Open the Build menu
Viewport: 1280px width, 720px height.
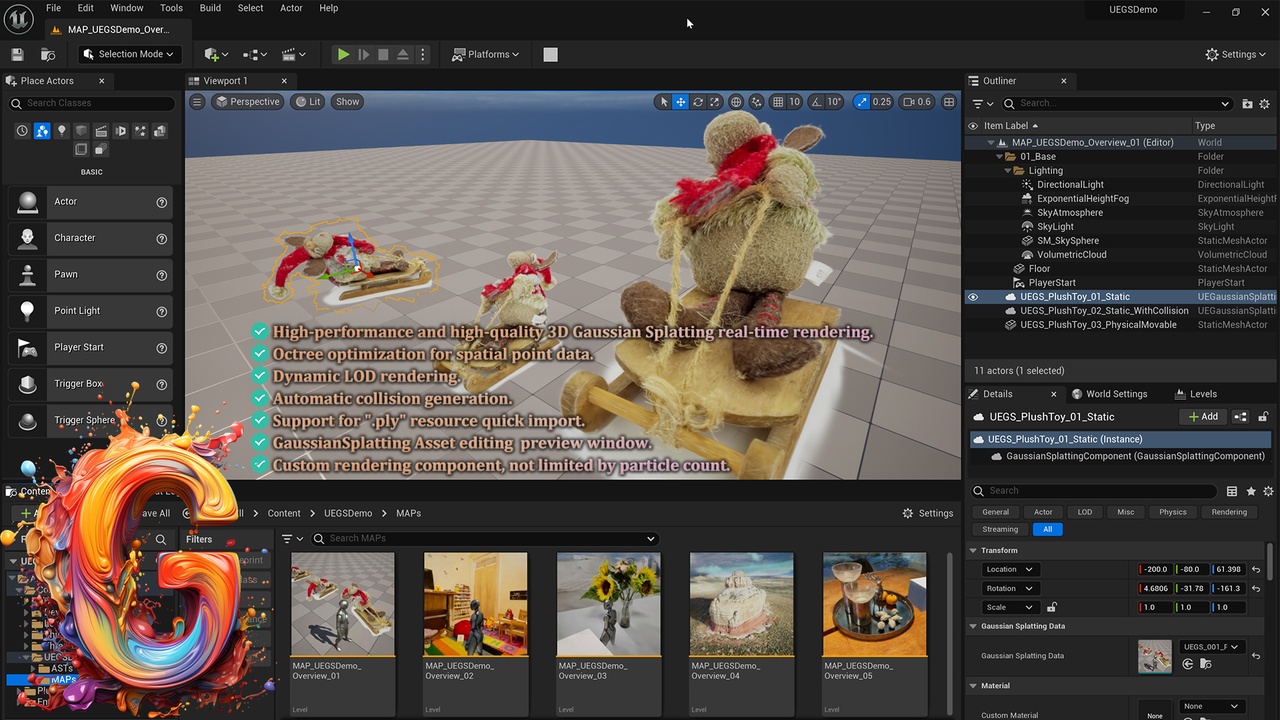coord(210,8)
